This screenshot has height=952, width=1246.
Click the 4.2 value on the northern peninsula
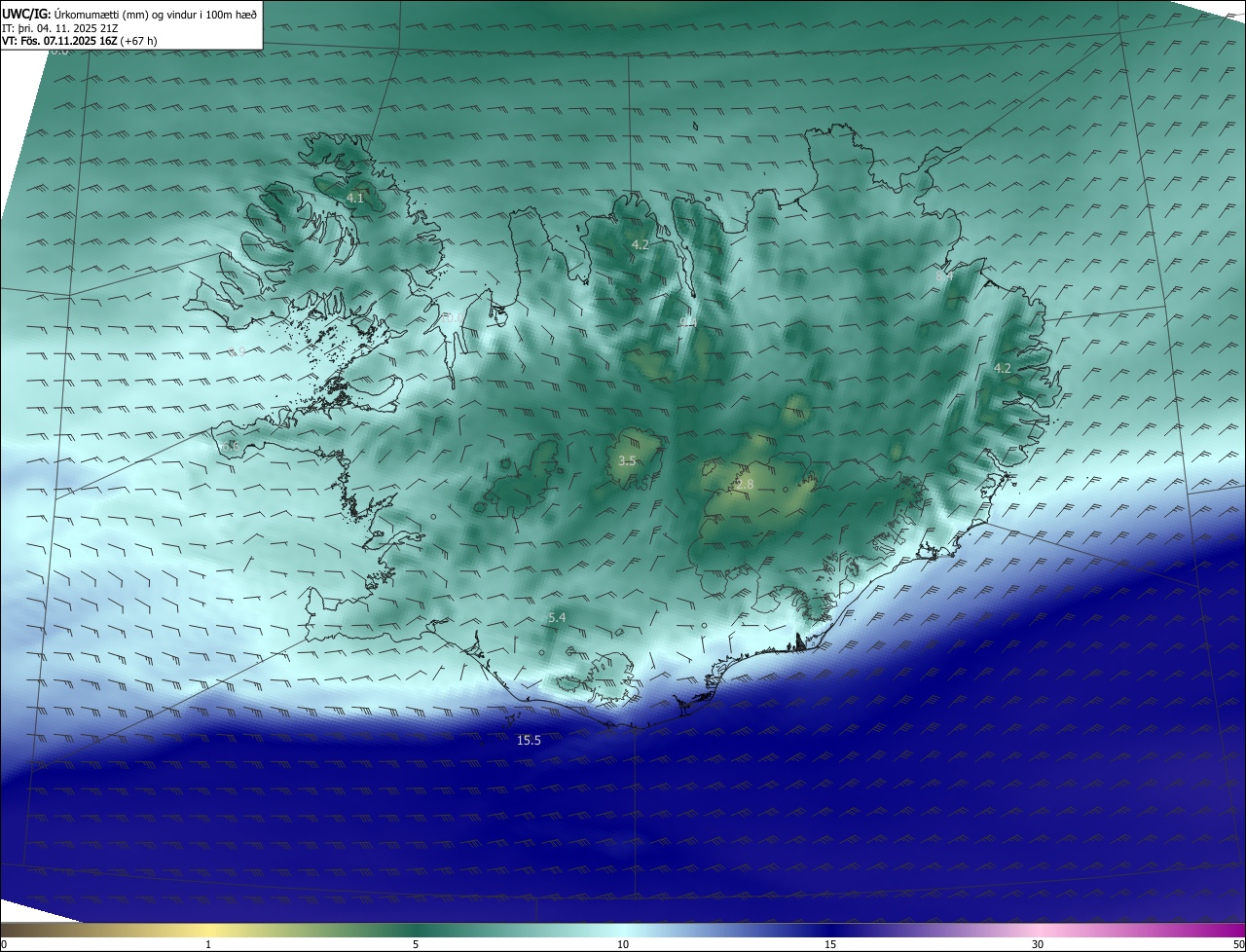coord(640,244)
